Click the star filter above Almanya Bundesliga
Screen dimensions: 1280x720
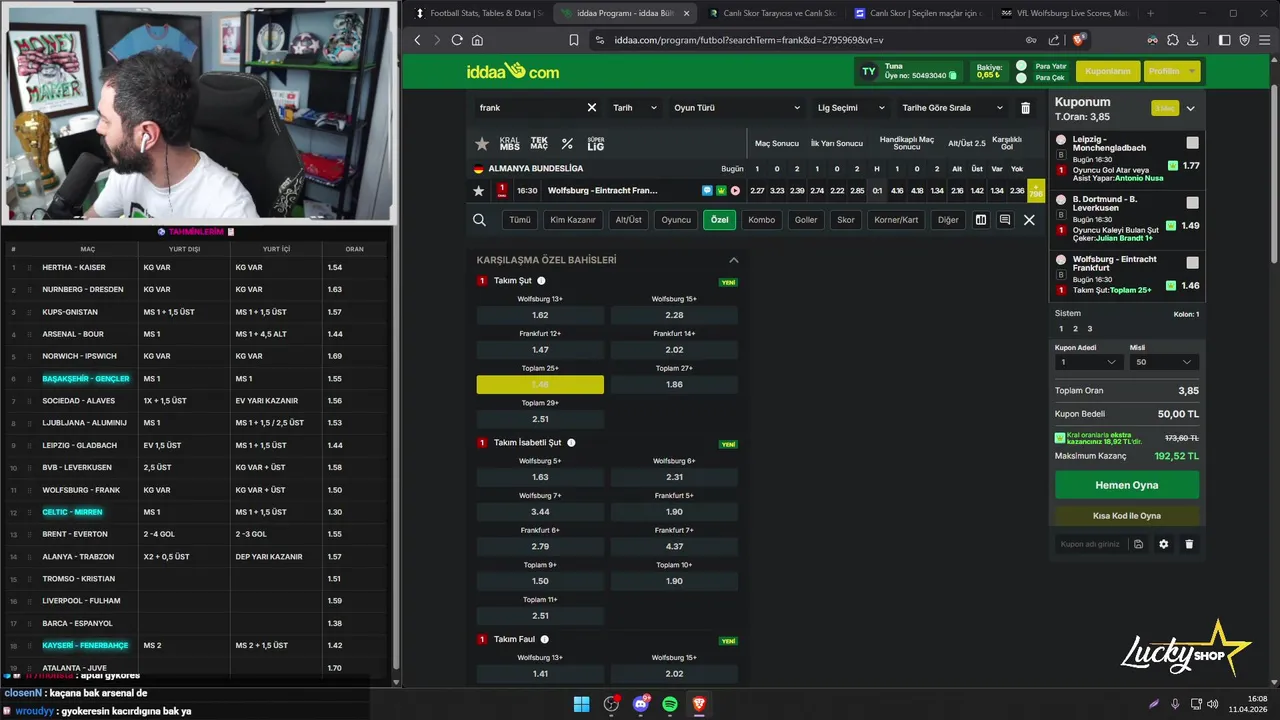point(482,144)
